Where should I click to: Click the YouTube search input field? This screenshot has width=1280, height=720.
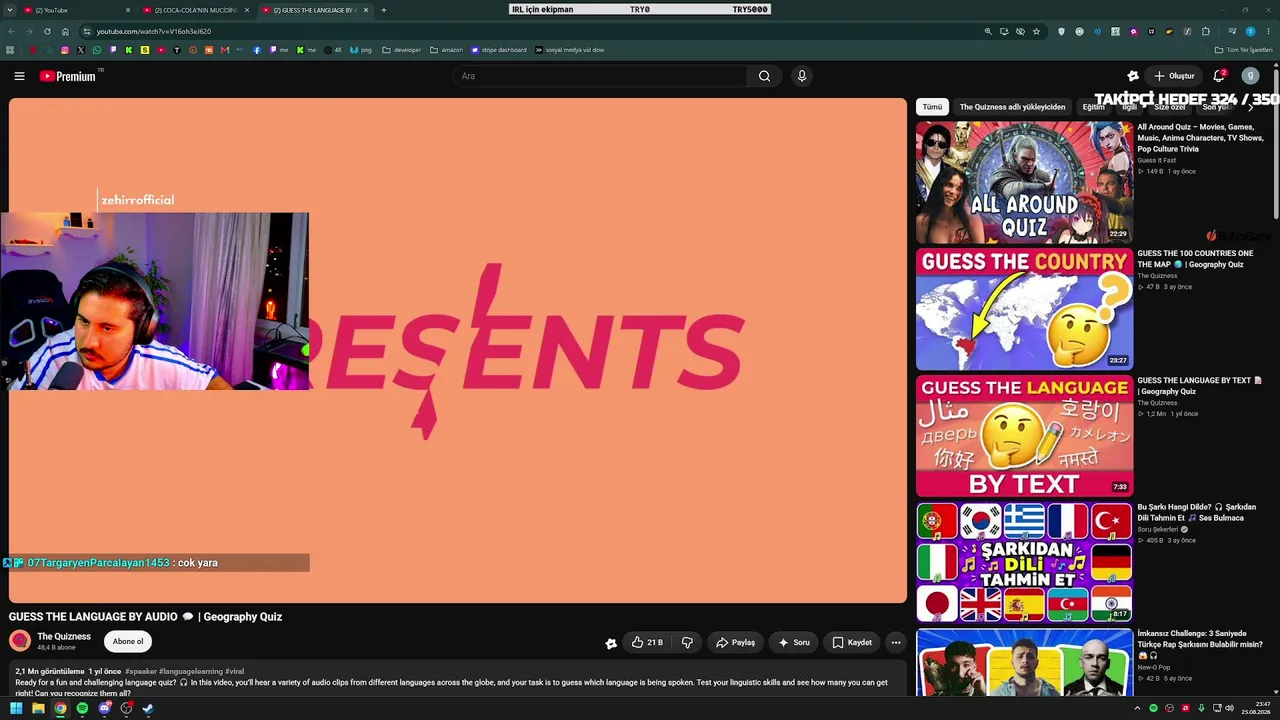[600, 76]
